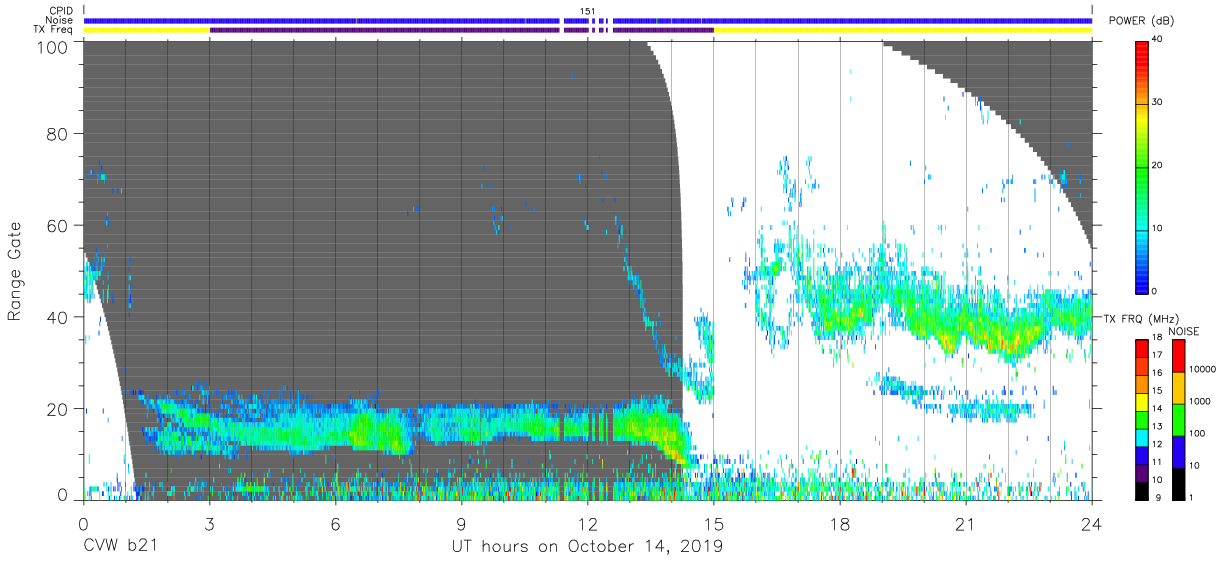Screen dimensions: 1228x567
Task: Click the UT hour tick label 9
Action: tap(461, 524)
